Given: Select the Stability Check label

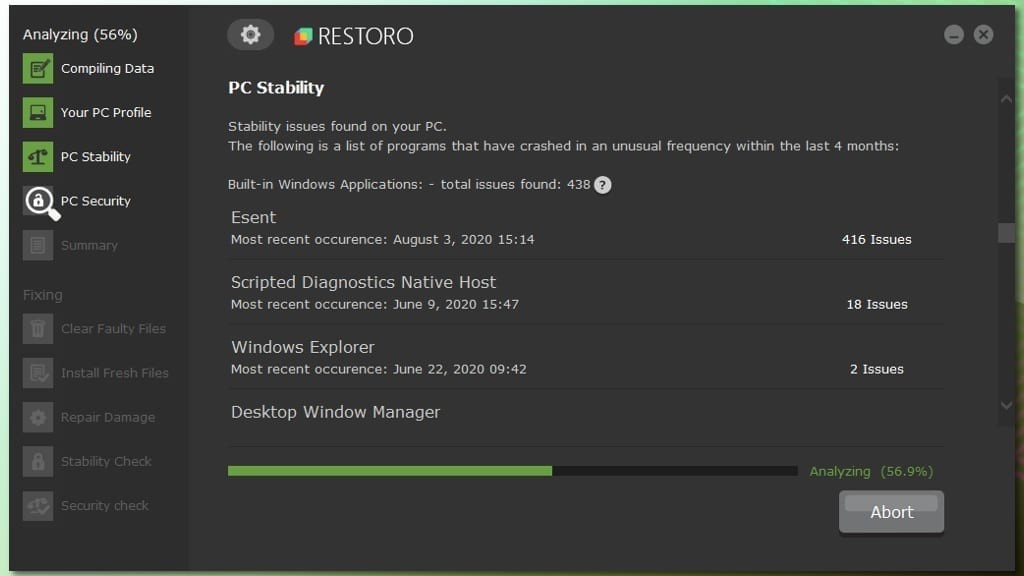Looking at the screenshot, I should point(106,462).
